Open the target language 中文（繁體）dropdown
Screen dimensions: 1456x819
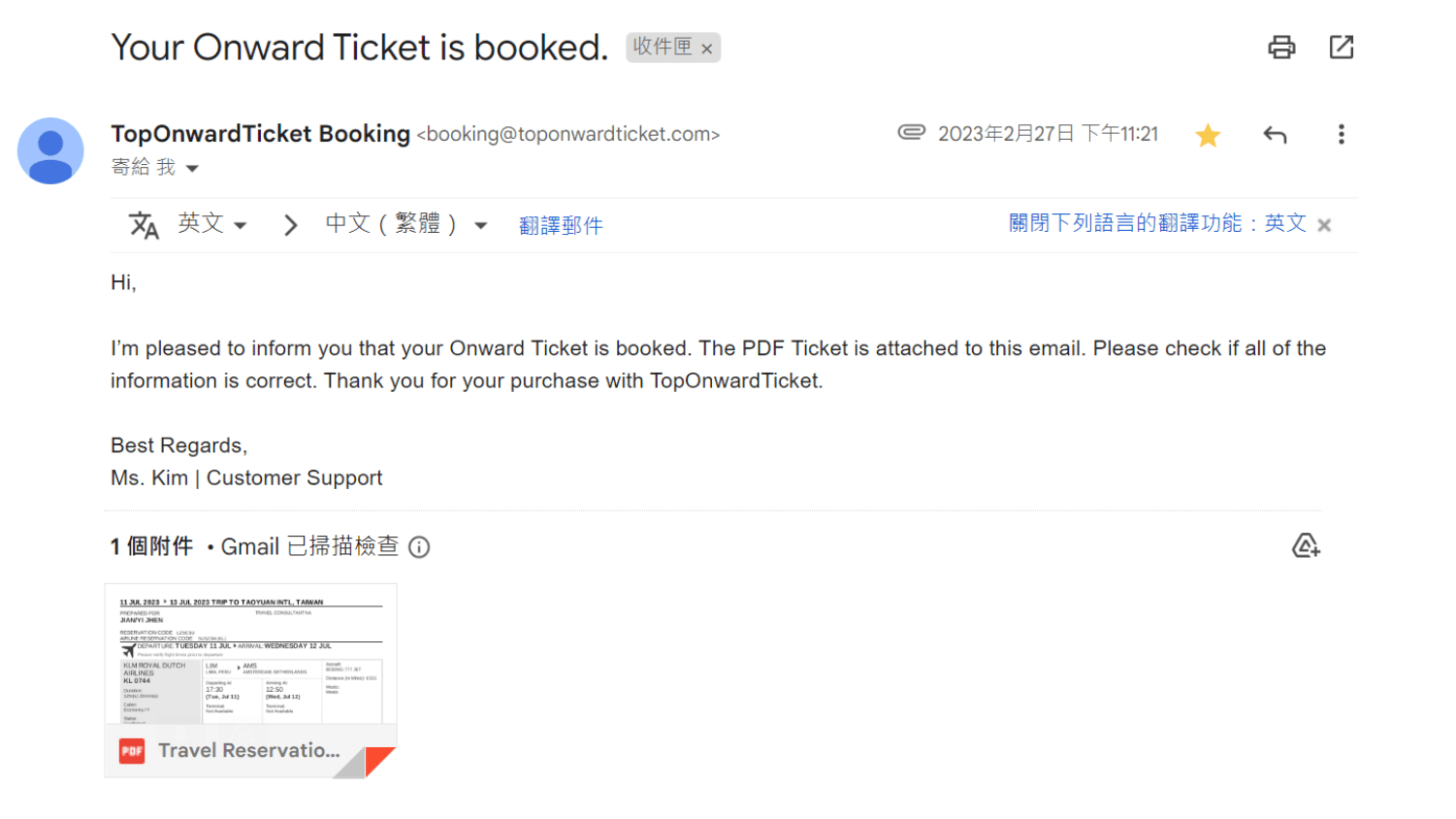(x=405, y=224)
